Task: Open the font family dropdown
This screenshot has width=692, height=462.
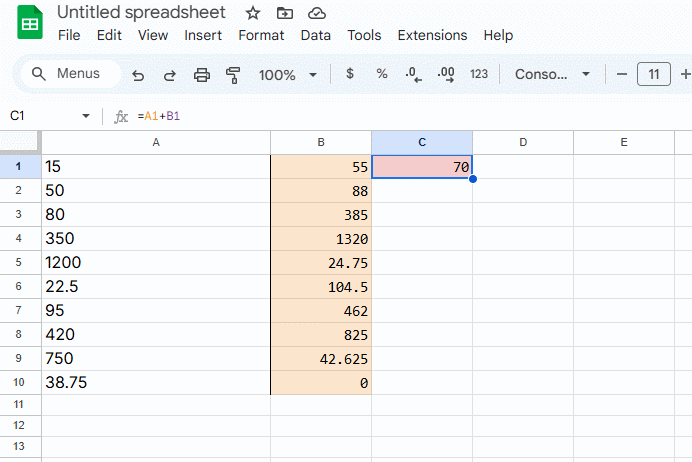Action: point(552,74)
